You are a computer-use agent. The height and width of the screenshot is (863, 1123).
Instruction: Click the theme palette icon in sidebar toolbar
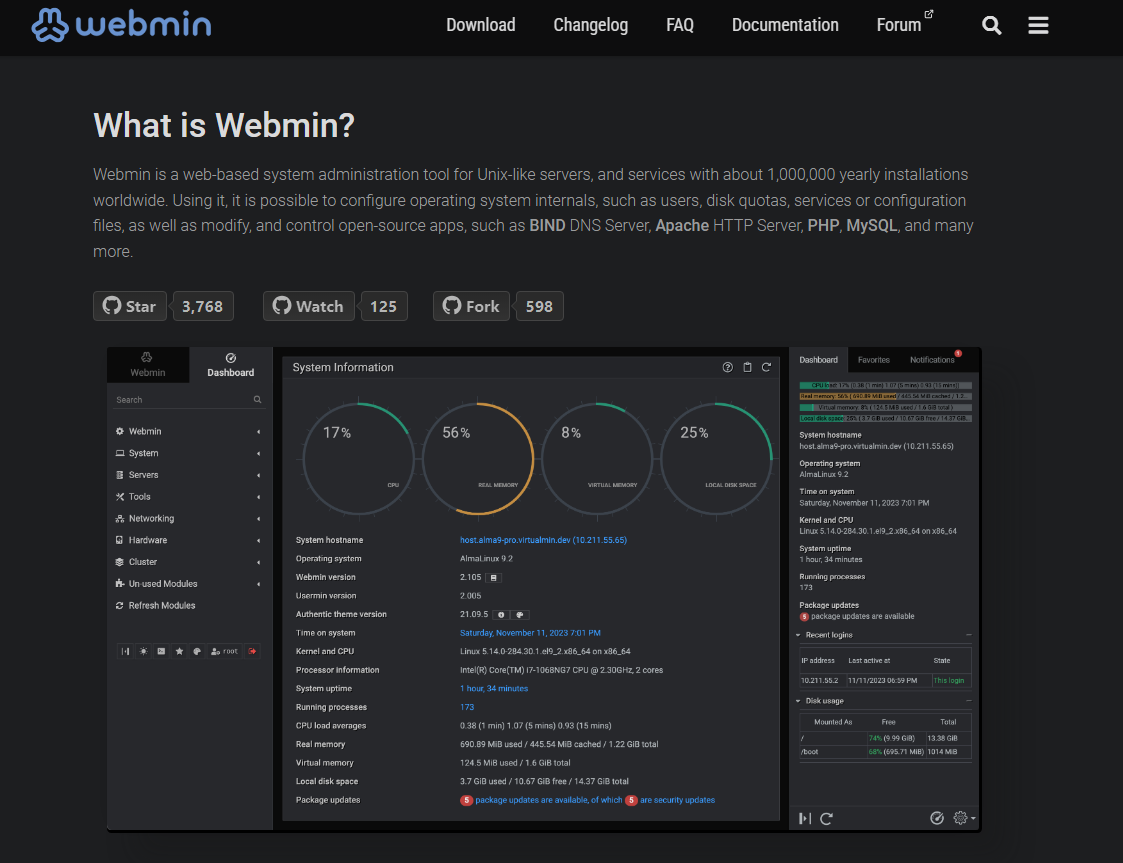(x=197, y=652)
